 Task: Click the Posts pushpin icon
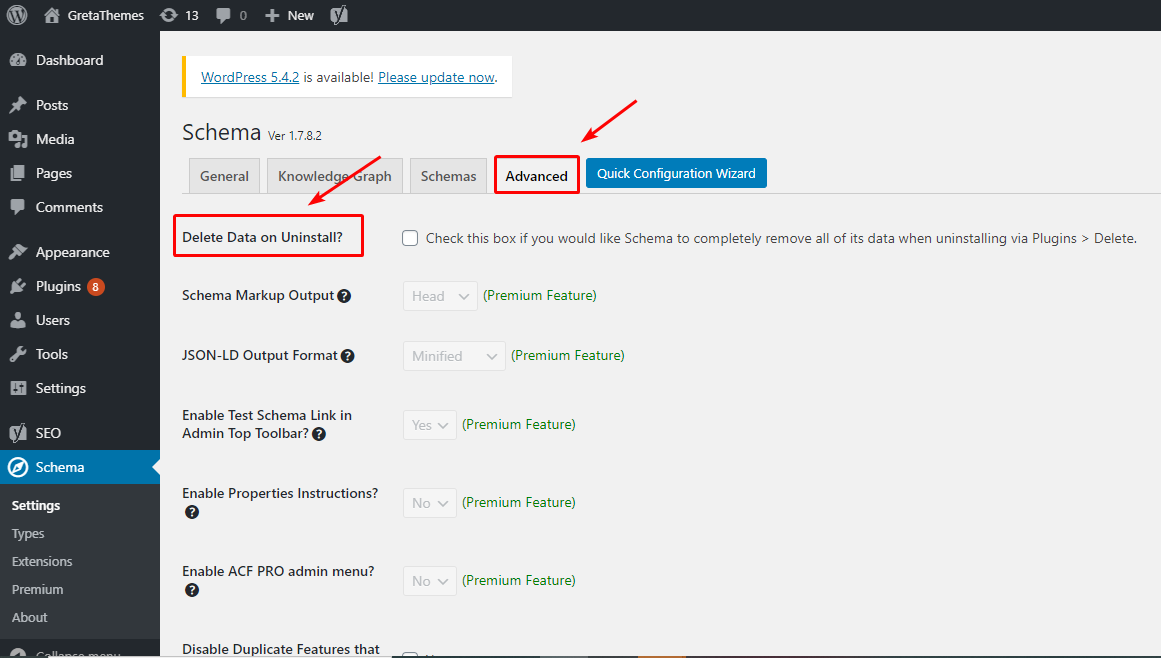point(18,105)
